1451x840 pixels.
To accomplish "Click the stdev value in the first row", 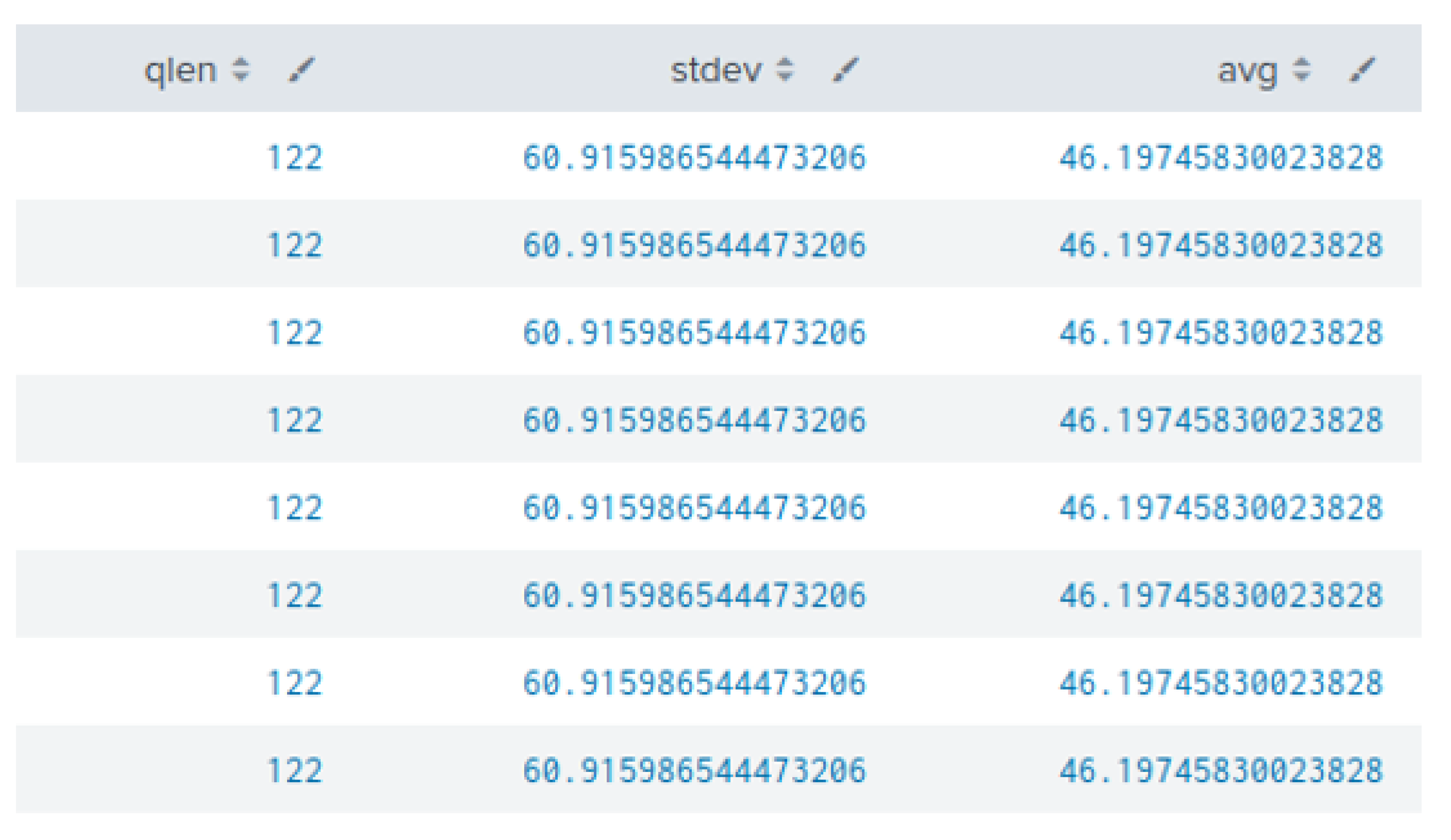I will (x=694, y=157).
